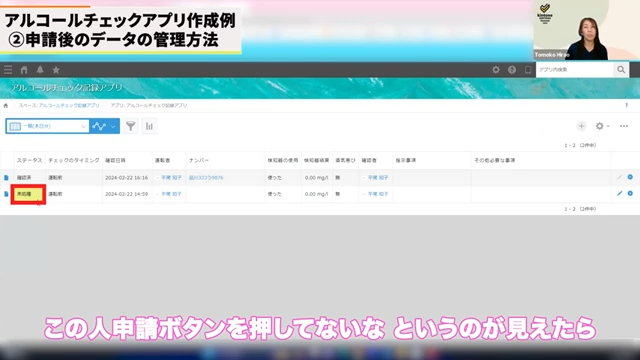Click the チェックのタイミング column header

tap(74, 160)
